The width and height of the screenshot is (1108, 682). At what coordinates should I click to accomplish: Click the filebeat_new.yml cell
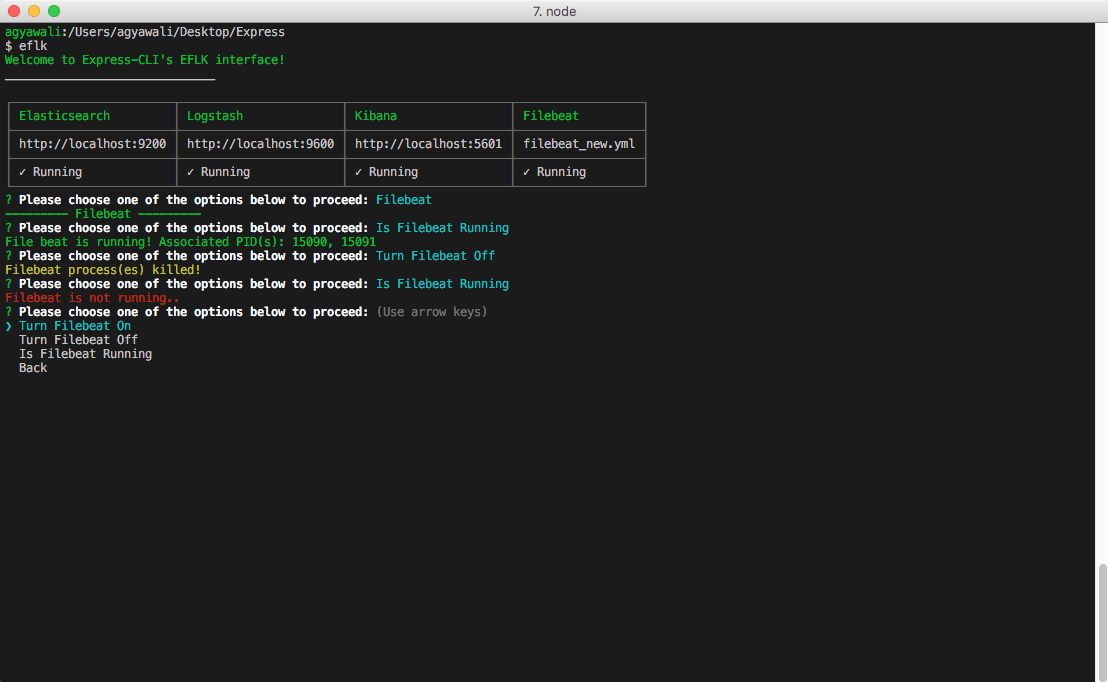coord(579,144)
